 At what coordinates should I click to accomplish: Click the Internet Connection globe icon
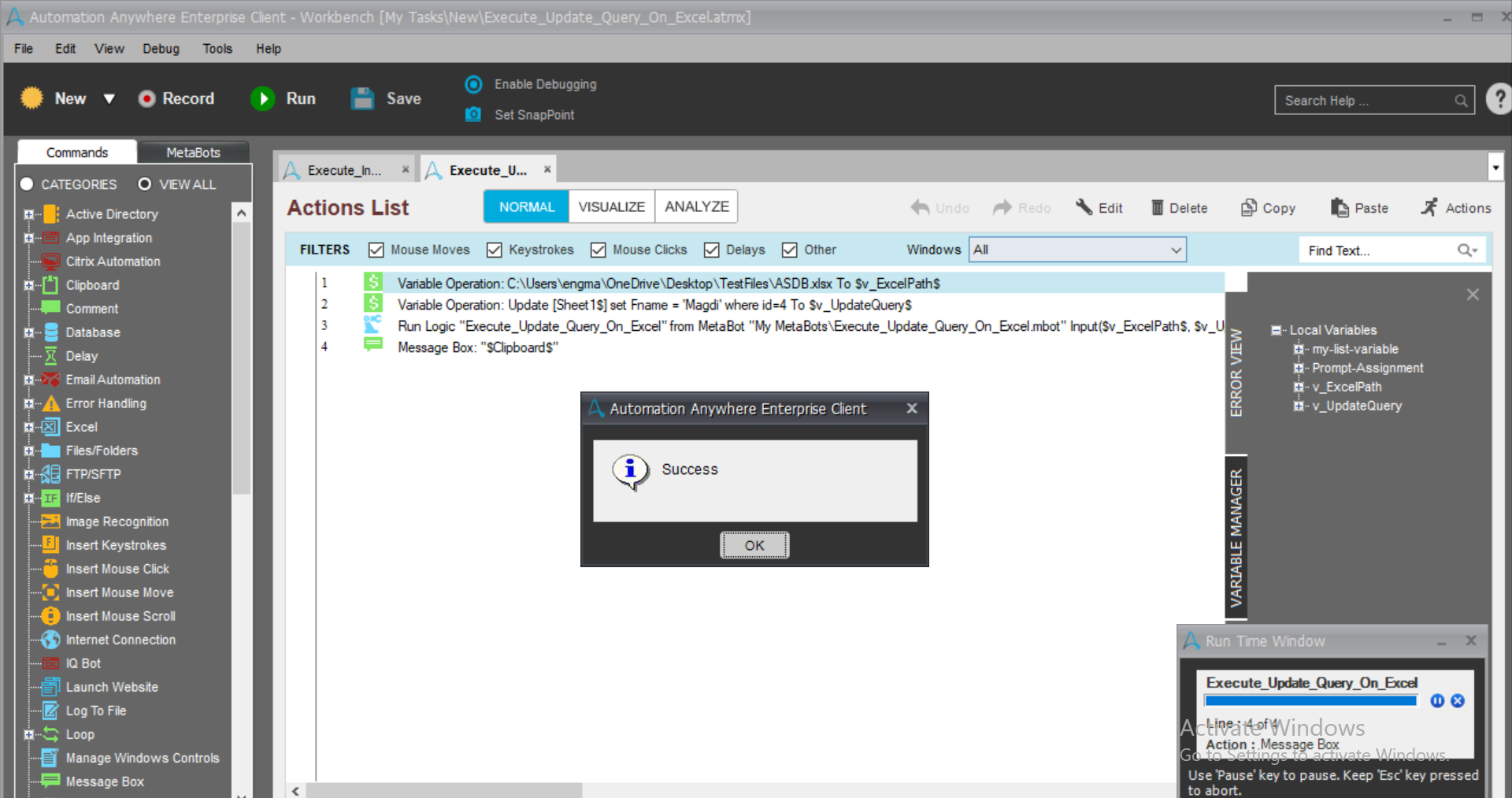51,640
